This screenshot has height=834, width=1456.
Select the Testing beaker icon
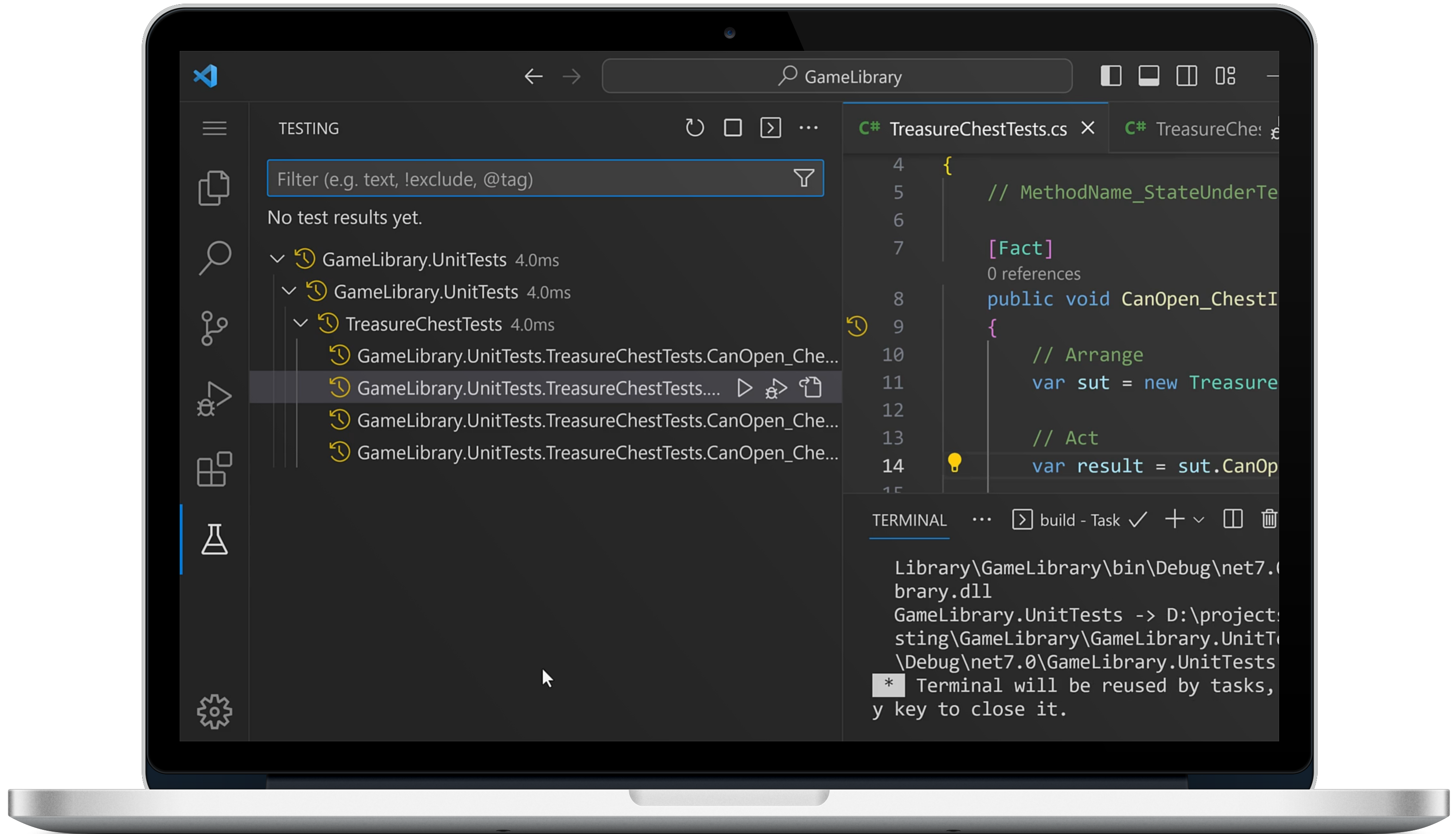(x=214, y=540)
